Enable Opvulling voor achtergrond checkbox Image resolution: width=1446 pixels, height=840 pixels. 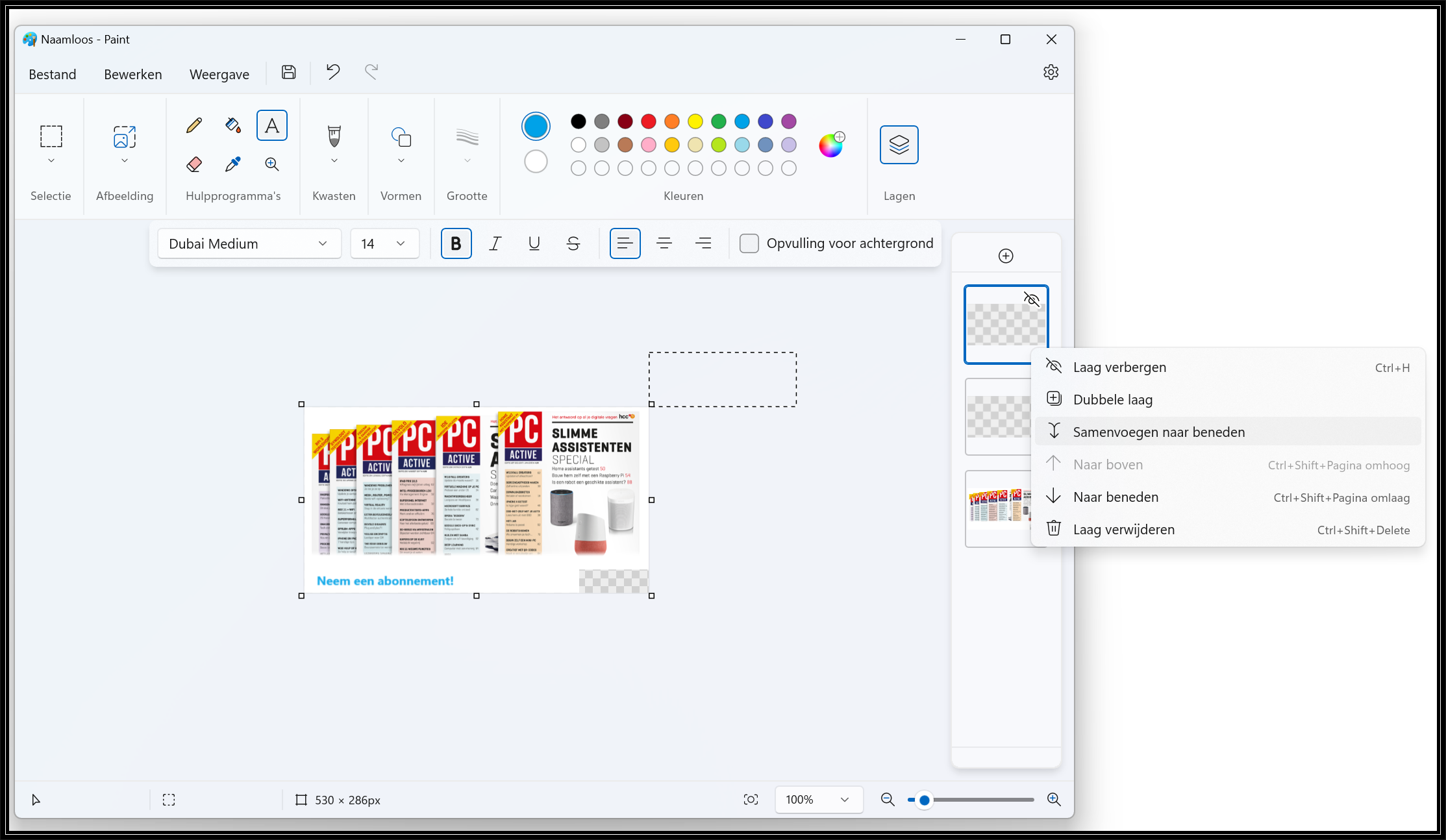point(749,243)
